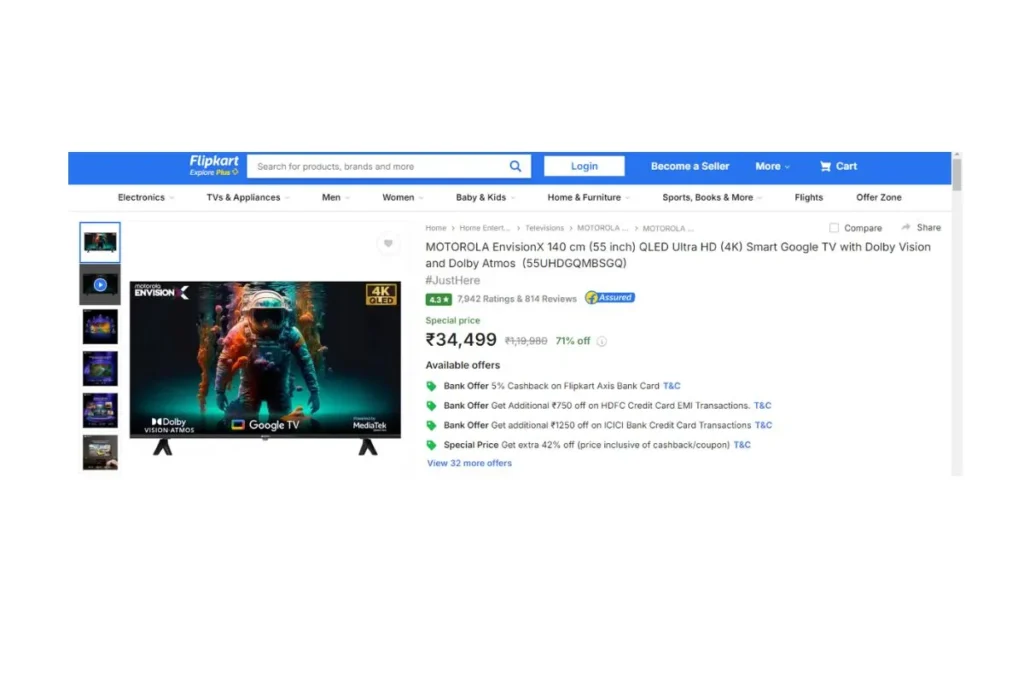1024x683 pixels.
Task: Expand the Women category dropdown
Action: point(402,197)
